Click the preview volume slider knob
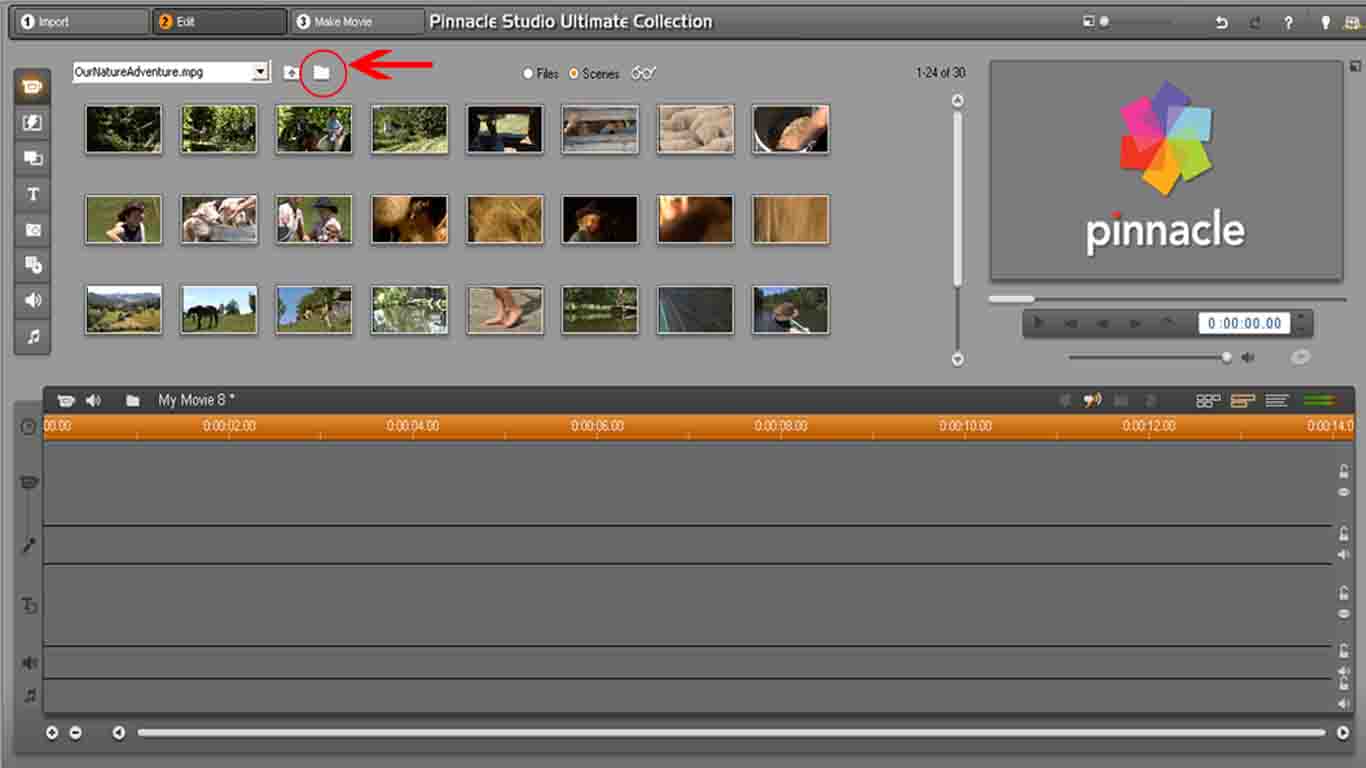 tap(1227, 357)
